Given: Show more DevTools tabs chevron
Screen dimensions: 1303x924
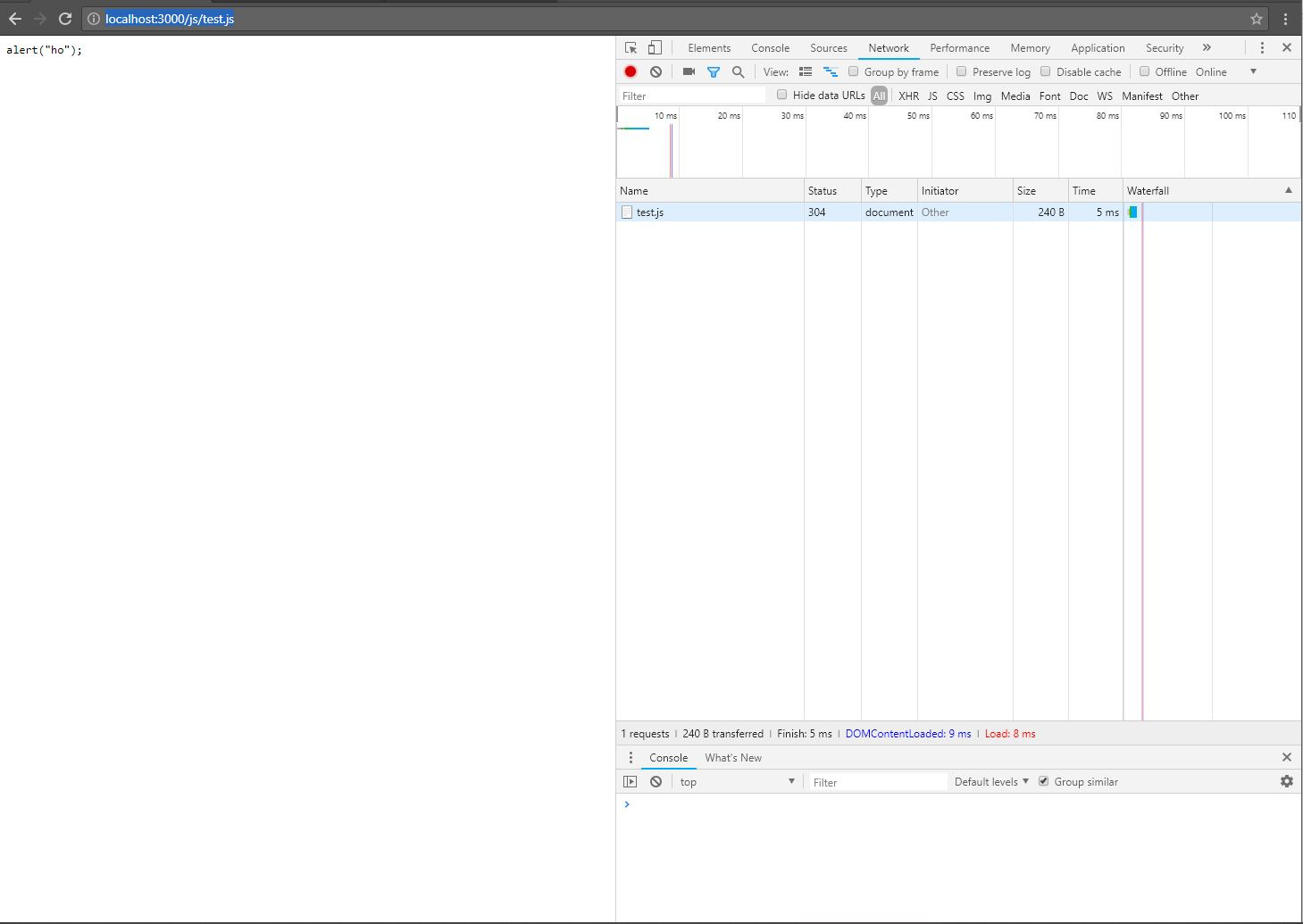Looking at the screenshot, I should coord(1207,48).
